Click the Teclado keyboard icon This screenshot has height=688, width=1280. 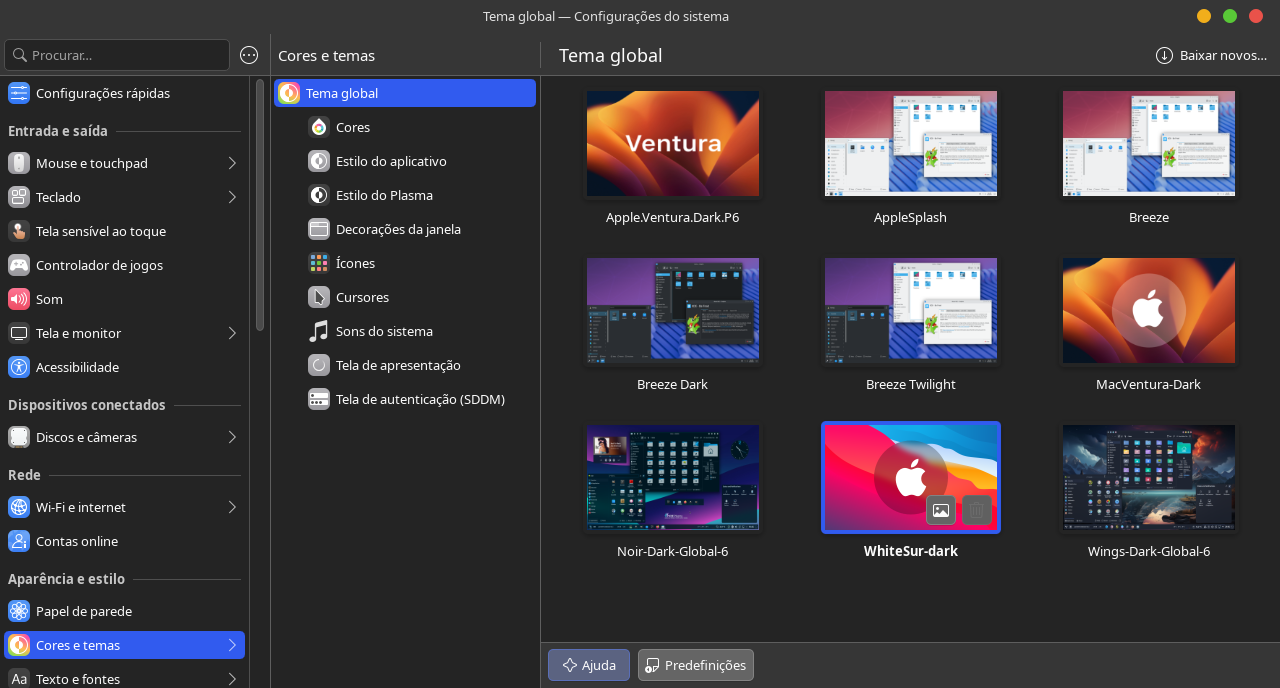19,197
